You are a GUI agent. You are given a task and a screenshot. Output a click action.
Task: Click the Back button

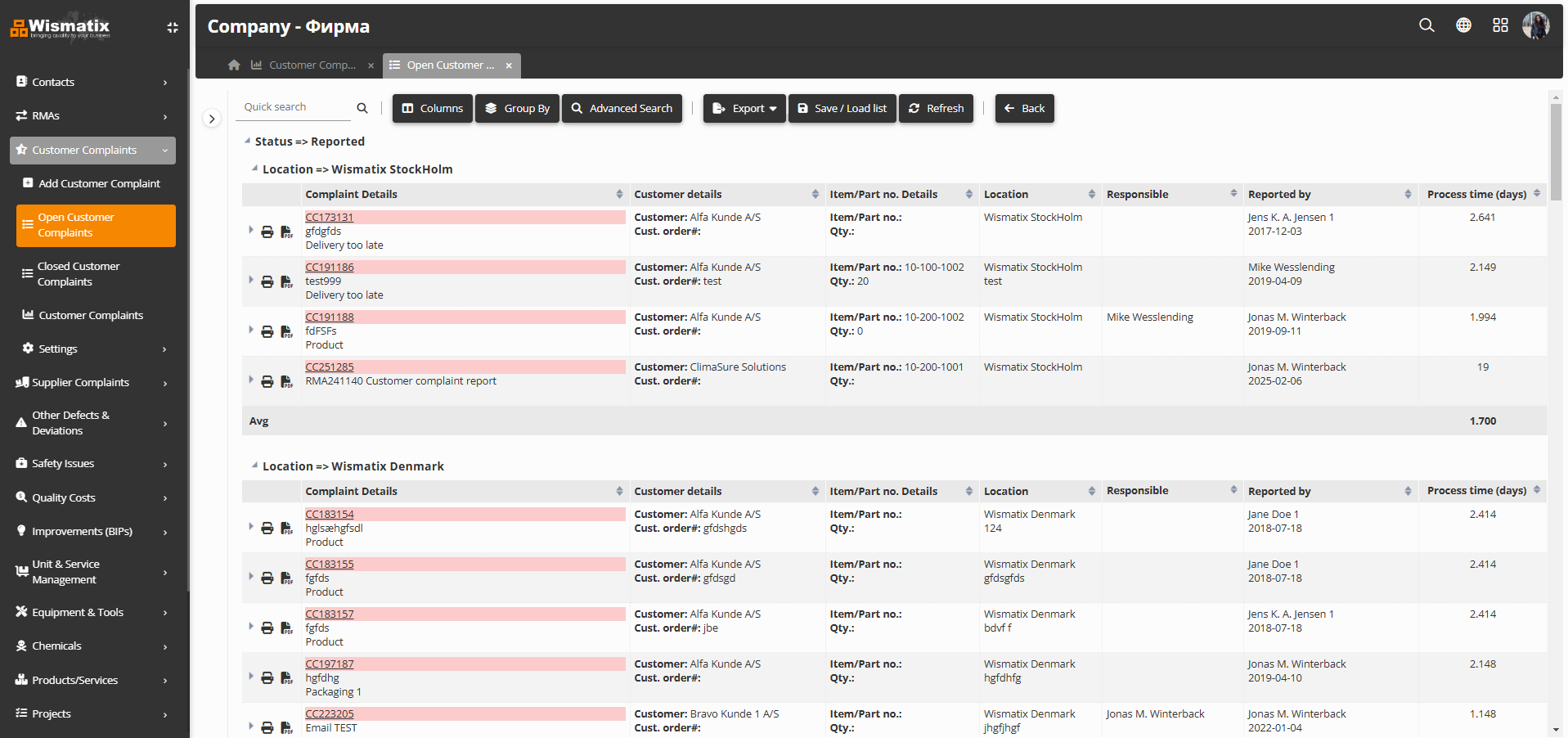[x=1024, y=108]
